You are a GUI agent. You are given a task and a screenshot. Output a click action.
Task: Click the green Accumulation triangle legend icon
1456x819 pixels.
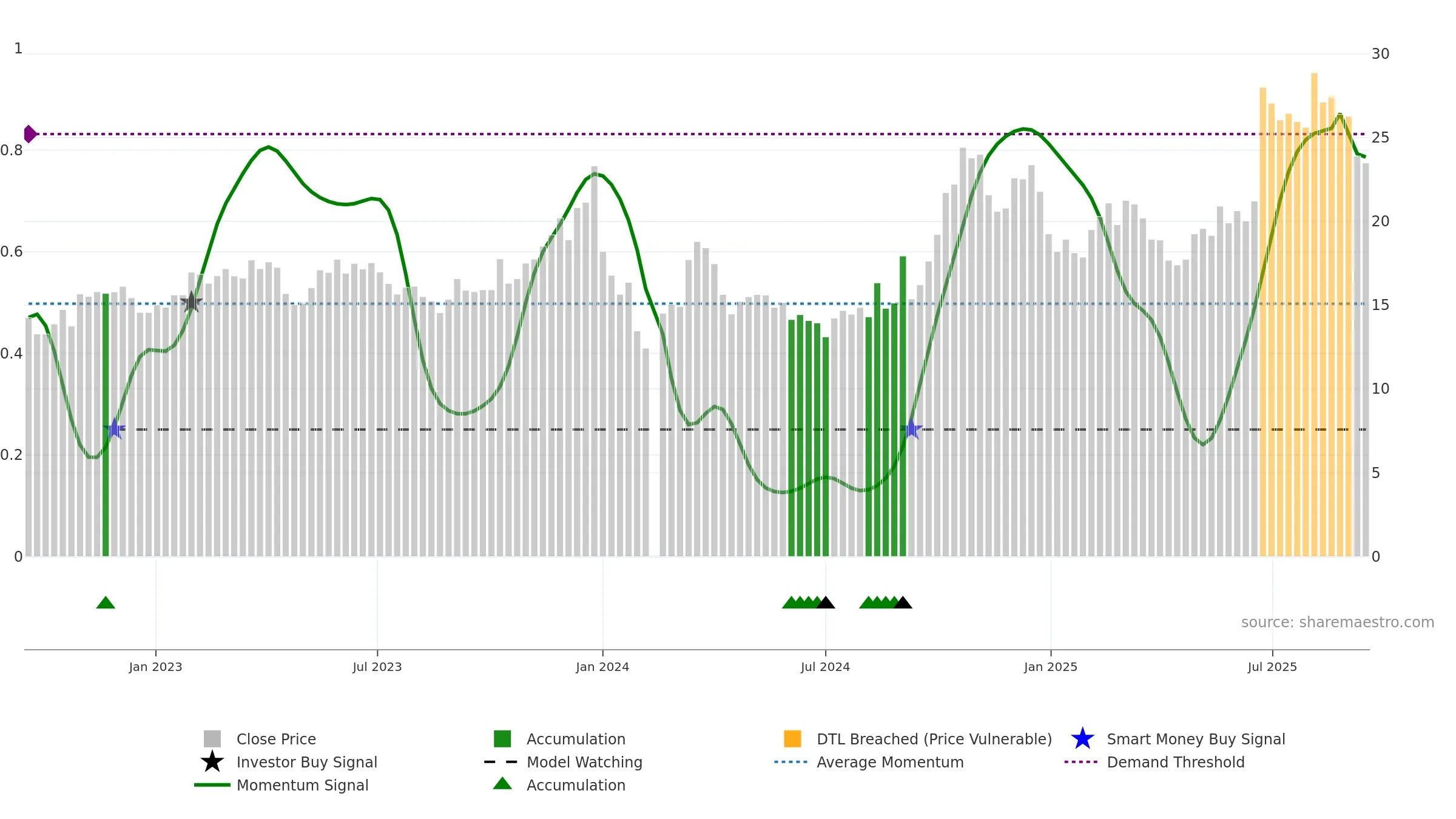pos(502,784)
